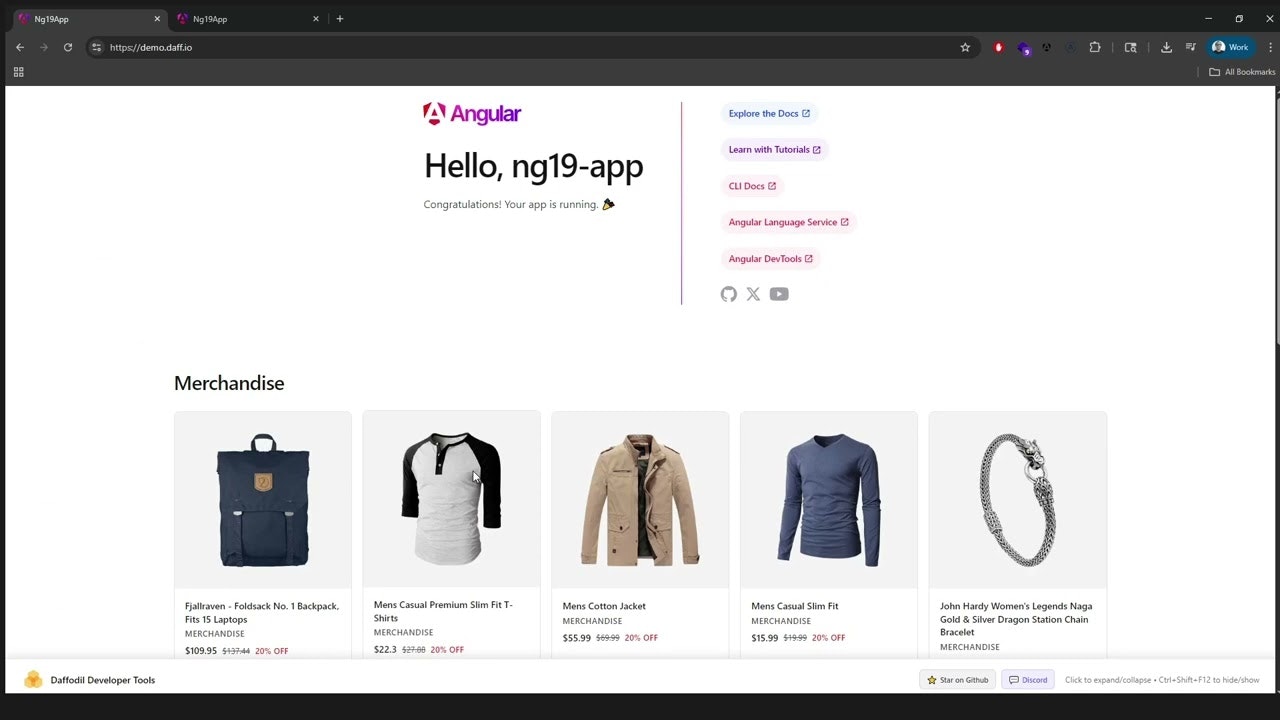Click the GitHub icon
The image size is (1280, 720).
tap(729, 294)
